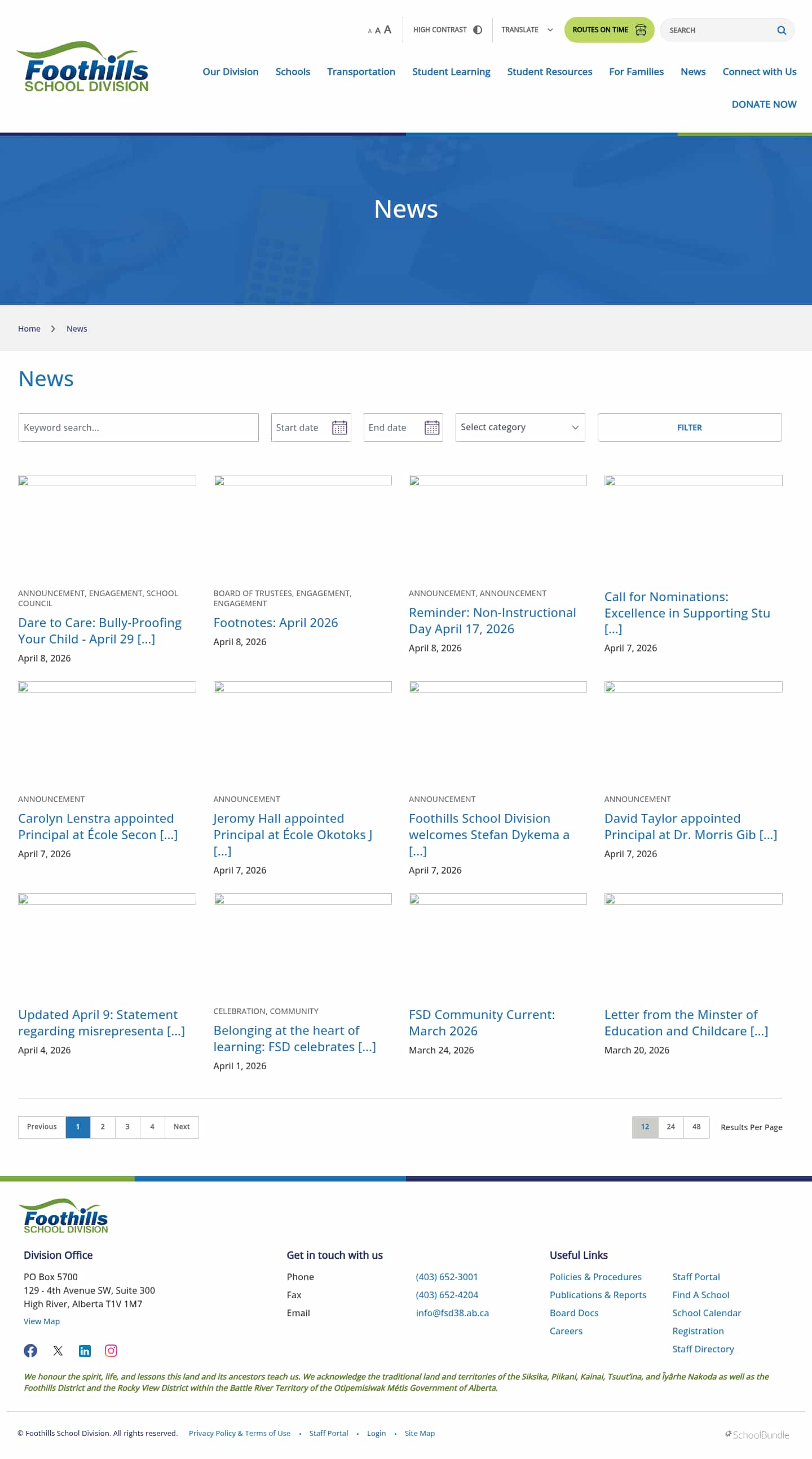Click the Filter button
The width and height of the screenshot is (812, 1459).
(x=689, y=427)
